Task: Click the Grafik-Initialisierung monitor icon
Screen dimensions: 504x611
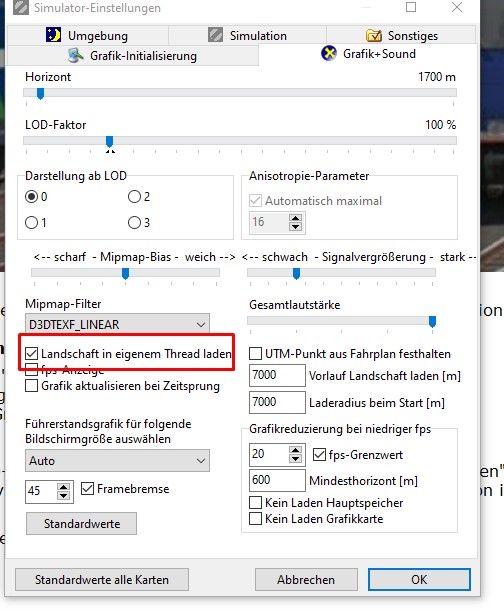Action: 75,56
